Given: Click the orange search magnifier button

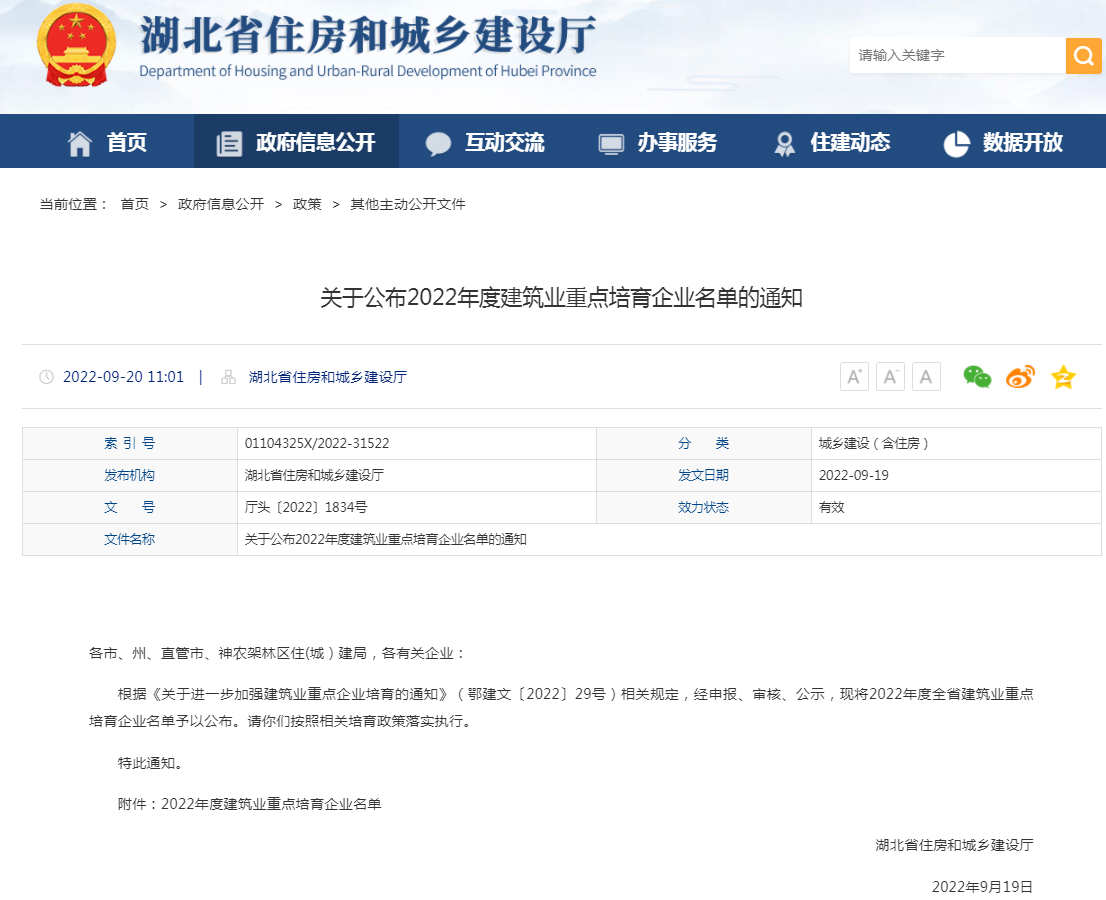Looking at the screenshot, I should click(1083, 55).
